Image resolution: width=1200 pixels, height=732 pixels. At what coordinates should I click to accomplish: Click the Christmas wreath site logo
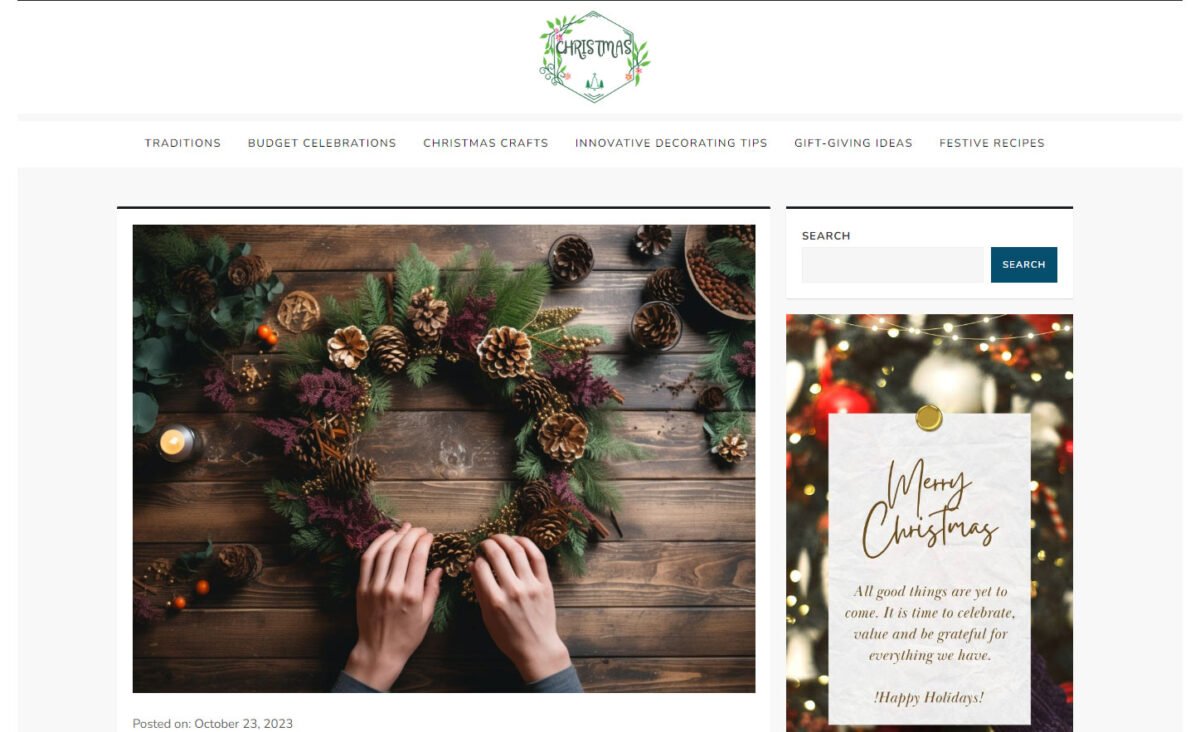click(596, 57)
